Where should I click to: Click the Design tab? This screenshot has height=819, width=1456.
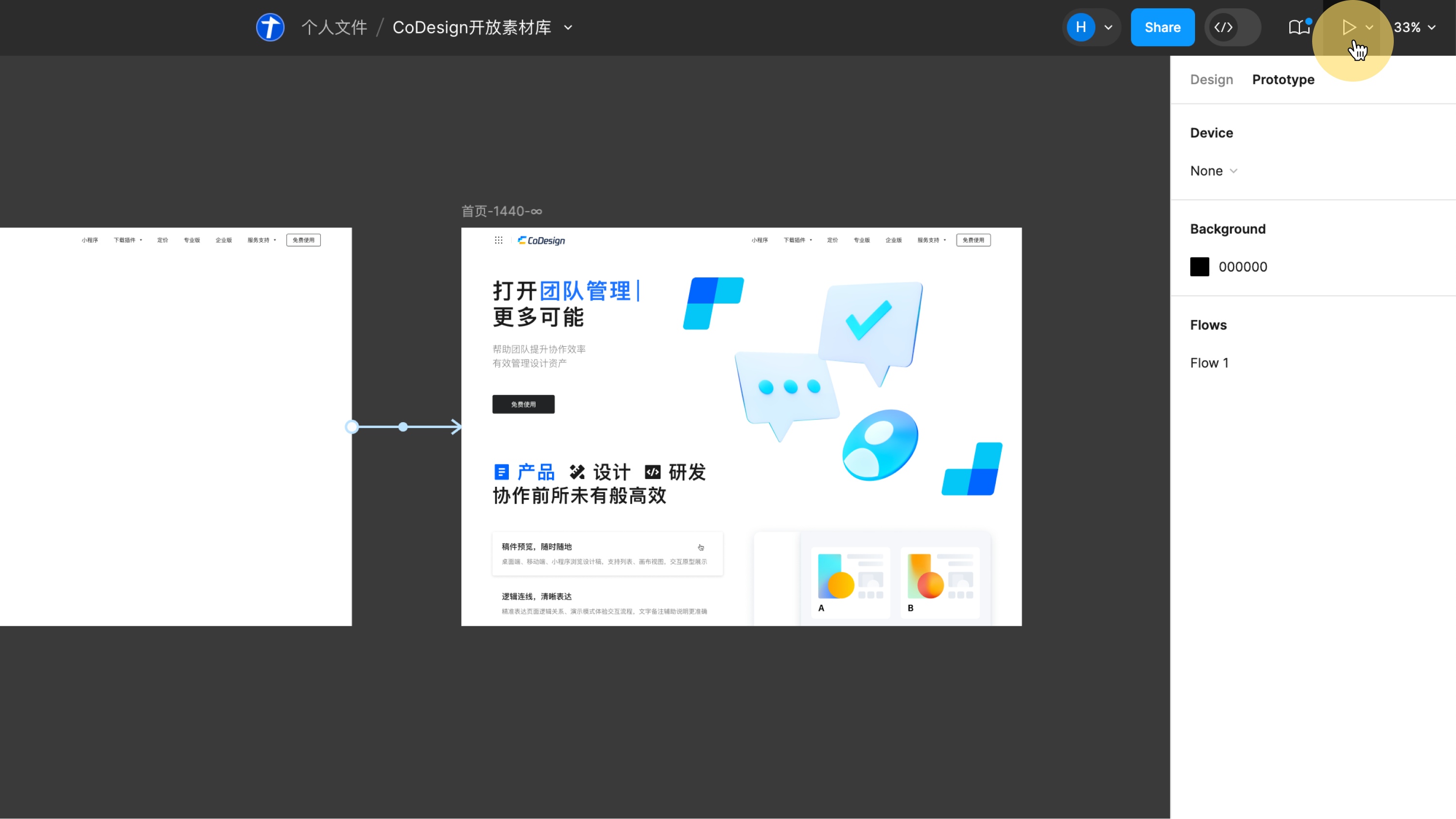coord(1211,79)
